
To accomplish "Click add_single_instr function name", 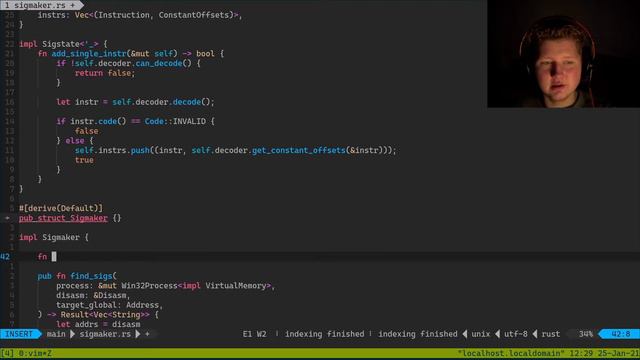I will coord(89,53).
